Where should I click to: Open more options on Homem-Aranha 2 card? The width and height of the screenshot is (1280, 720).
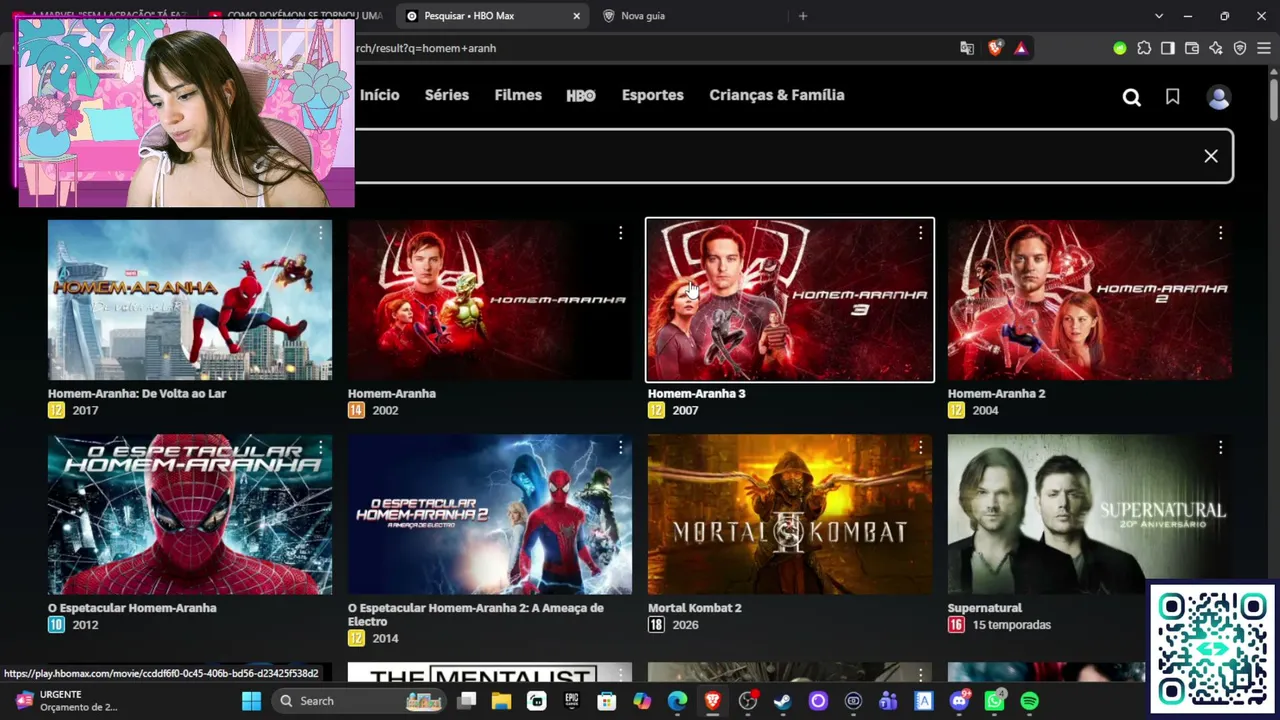1220,233
